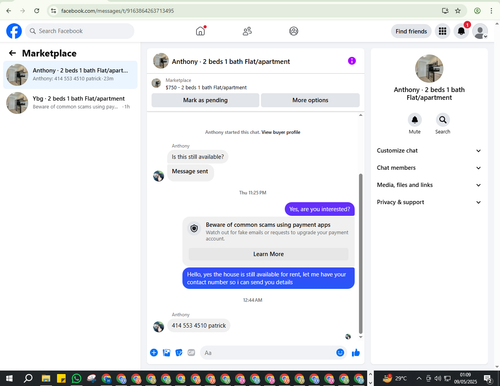Click the Facebook logo
This screenshot has height=386, width=500.
14,31
